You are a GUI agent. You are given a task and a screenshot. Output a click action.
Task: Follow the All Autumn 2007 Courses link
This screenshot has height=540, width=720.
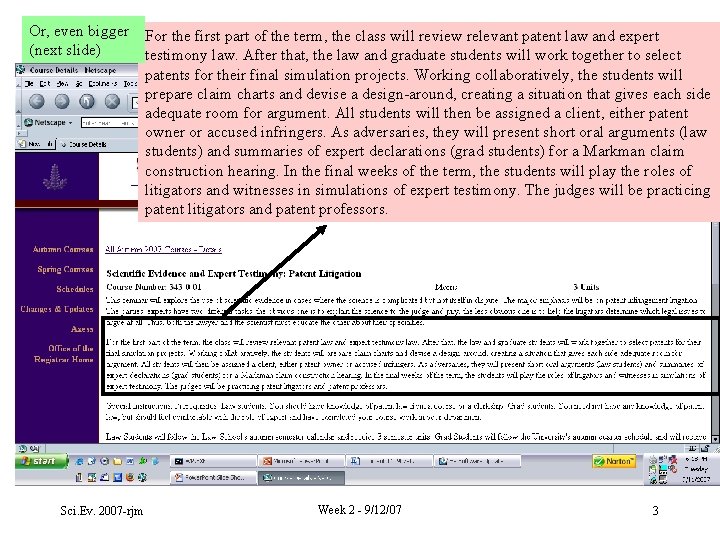163,249
